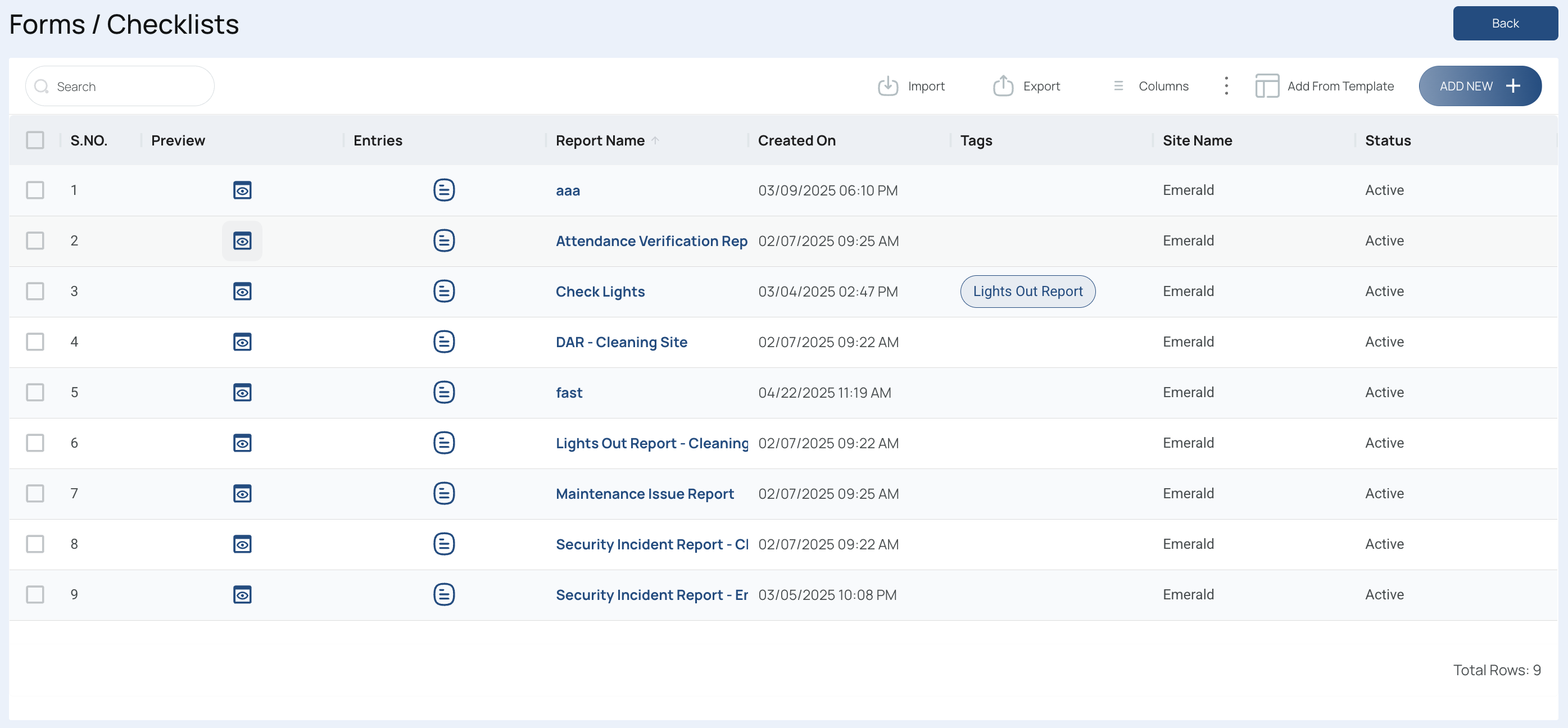Open the aaa report link
Screen dimensions: 1568x728
coord(567,190)
